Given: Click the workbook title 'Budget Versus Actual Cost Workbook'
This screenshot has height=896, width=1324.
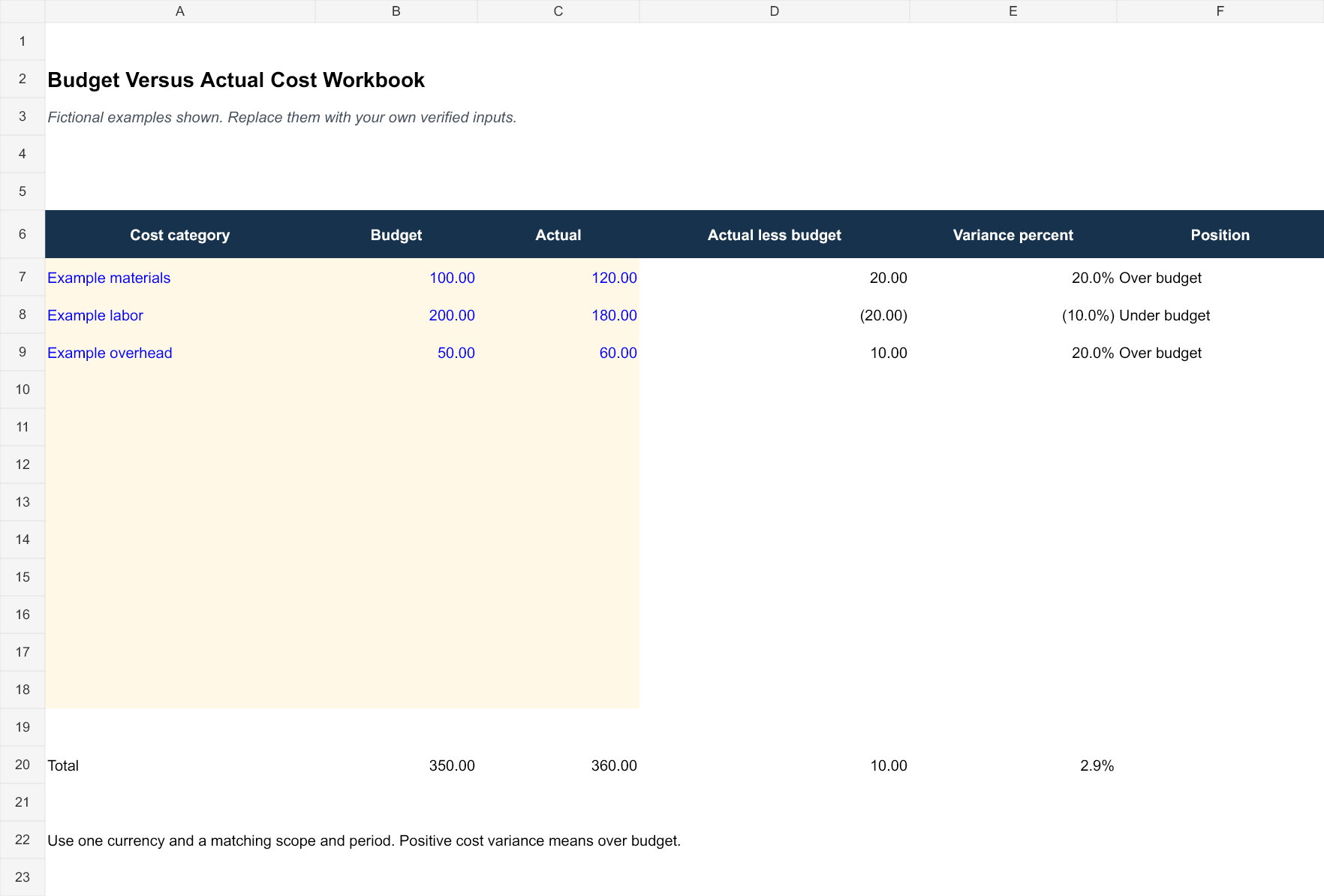Looking at the screenshot, I should 236,80.
